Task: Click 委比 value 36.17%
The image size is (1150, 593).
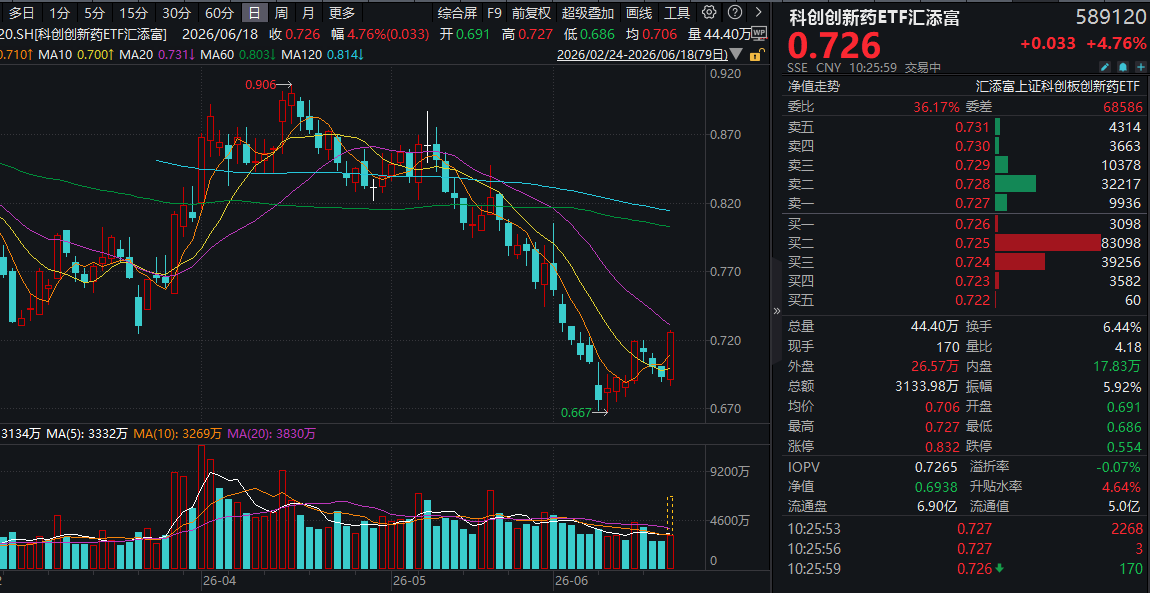Action: coord(936,106)
